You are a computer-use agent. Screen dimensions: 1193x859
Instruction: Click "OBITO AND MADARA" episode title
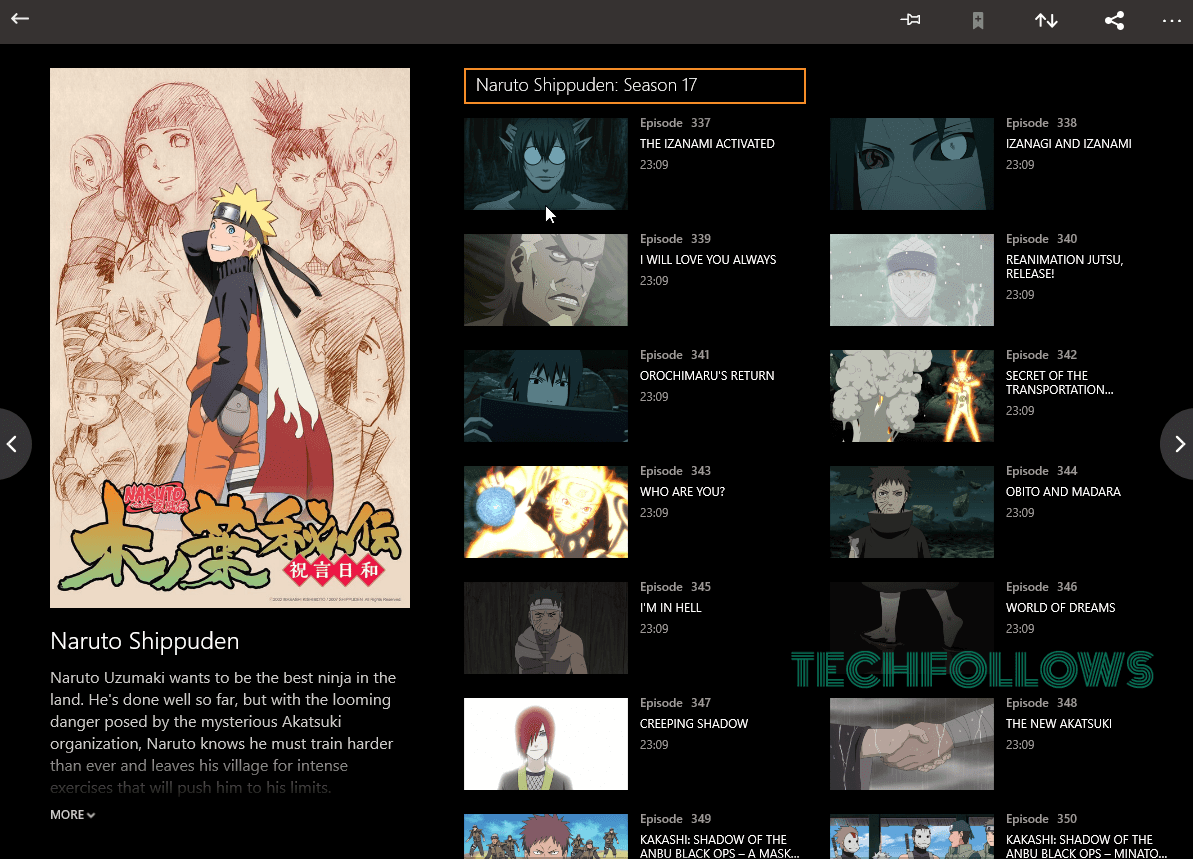[x=1063, y=492]
